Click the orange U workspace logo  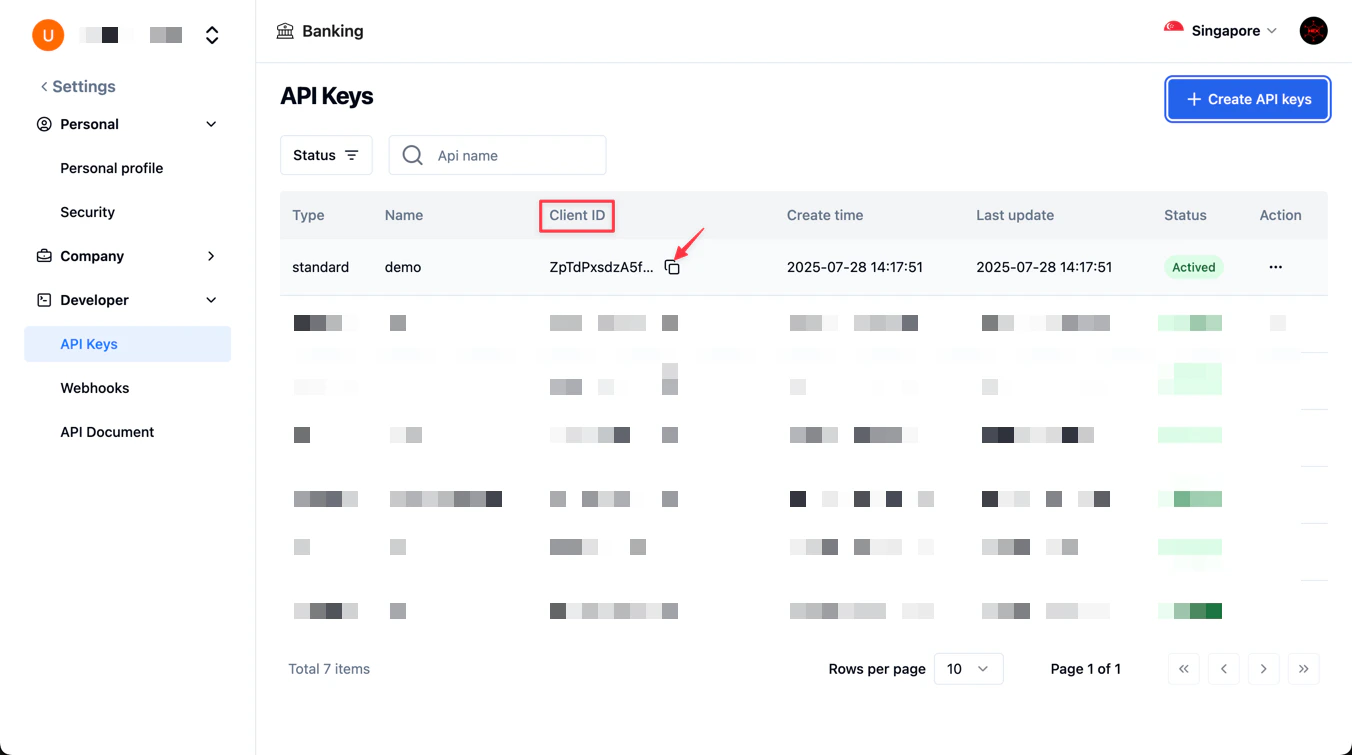pos(47,34)
